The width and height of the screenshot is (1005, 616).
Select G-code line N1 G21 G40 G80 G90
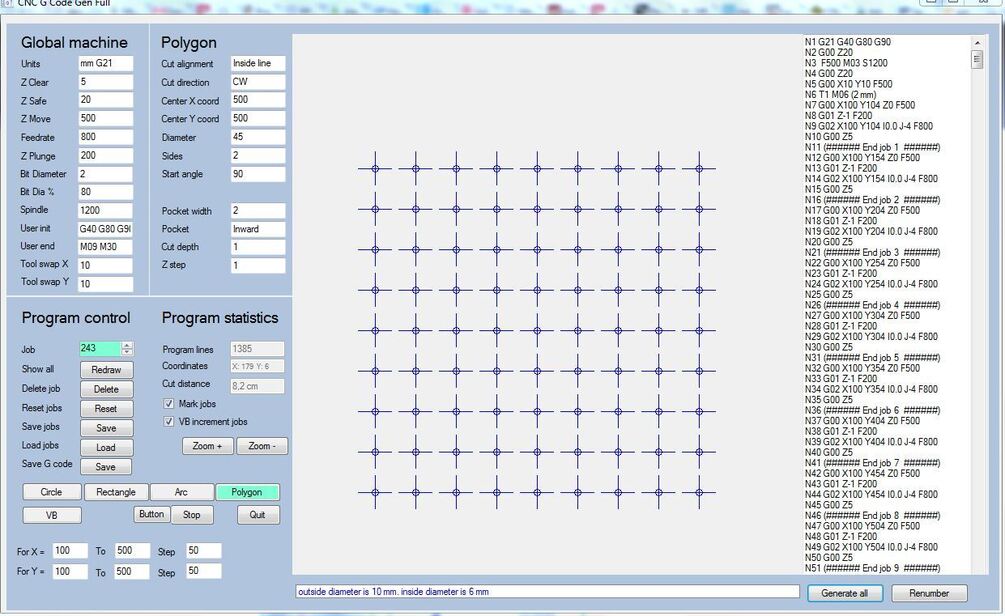(847, 42)
